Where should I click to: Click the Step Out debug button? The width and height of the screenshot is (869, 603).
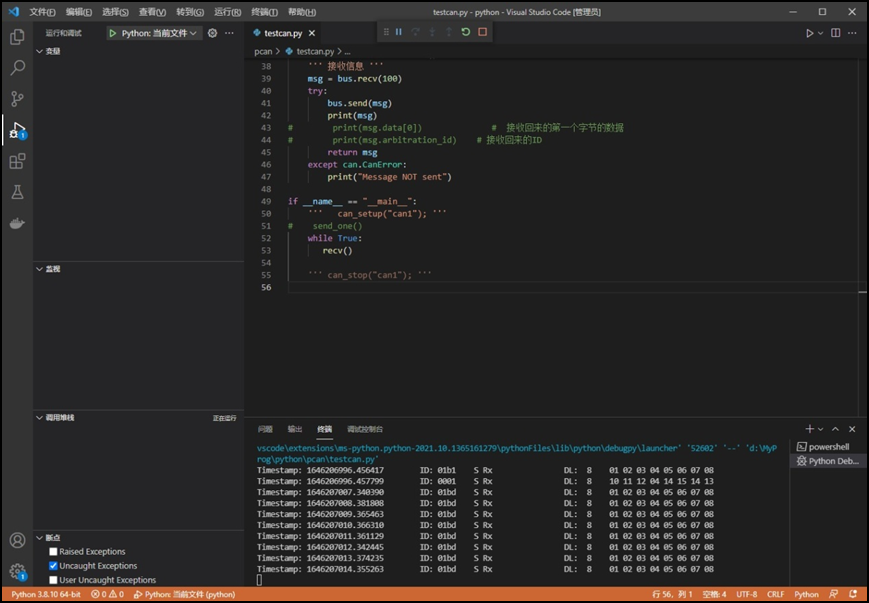click(449, 32)
